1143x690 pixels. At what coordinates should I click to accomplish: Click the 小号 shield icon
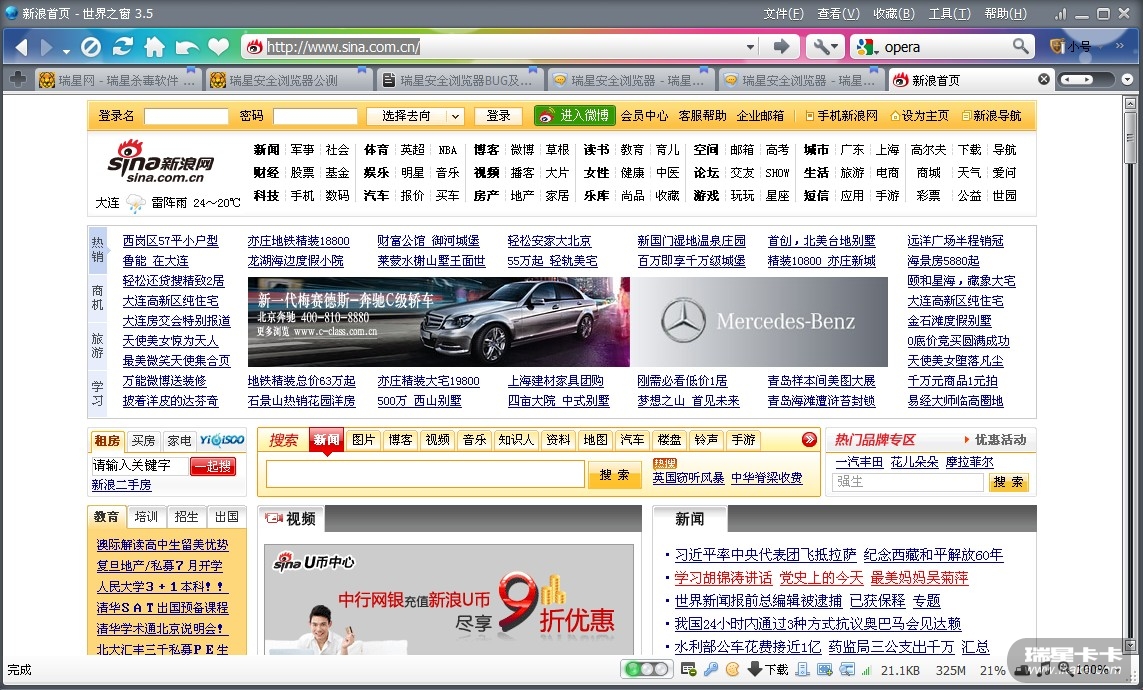coord(1057,47)
